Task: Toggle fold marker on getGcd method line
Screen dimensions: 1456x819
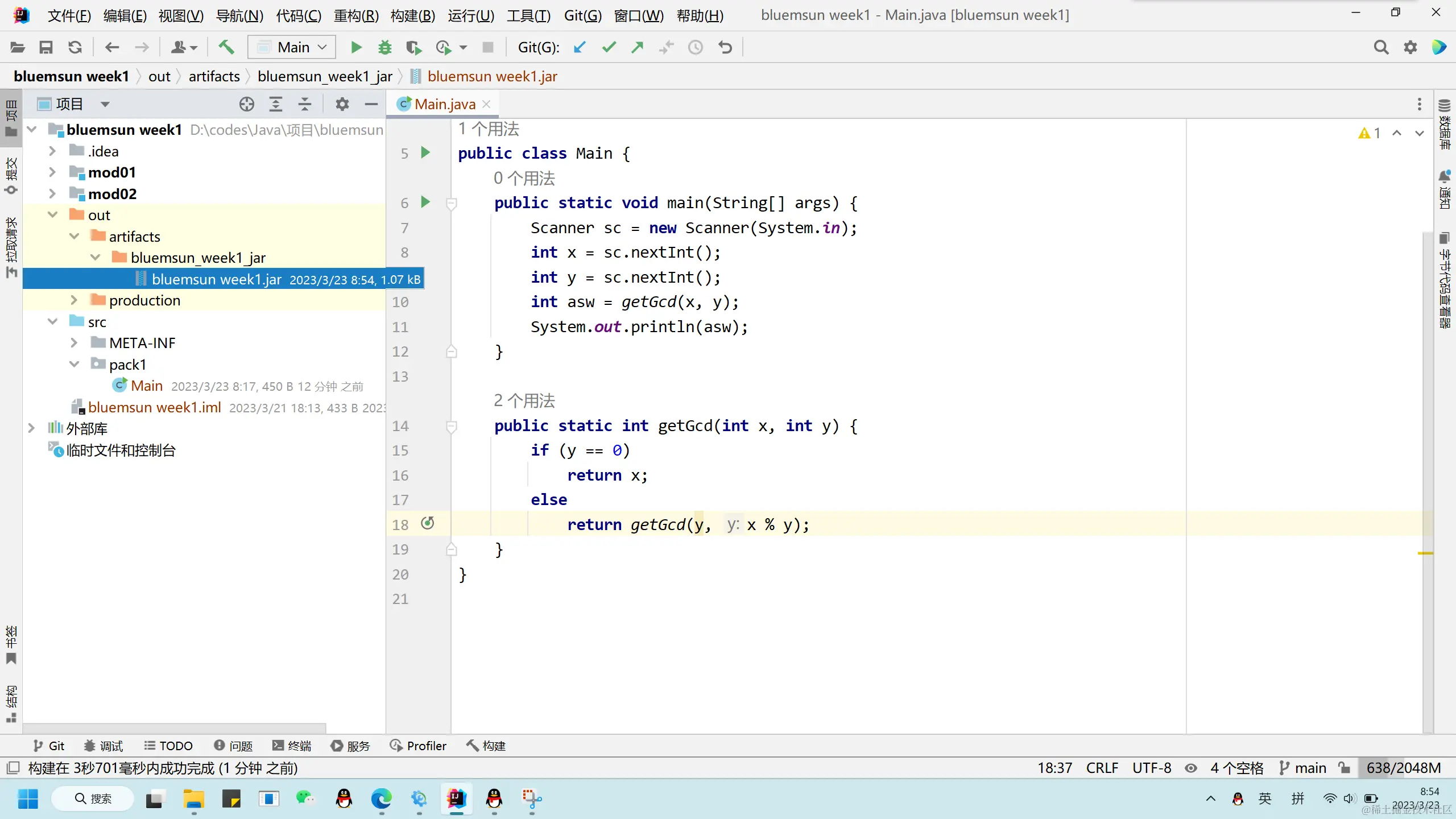Action: [x=452, y=425]
